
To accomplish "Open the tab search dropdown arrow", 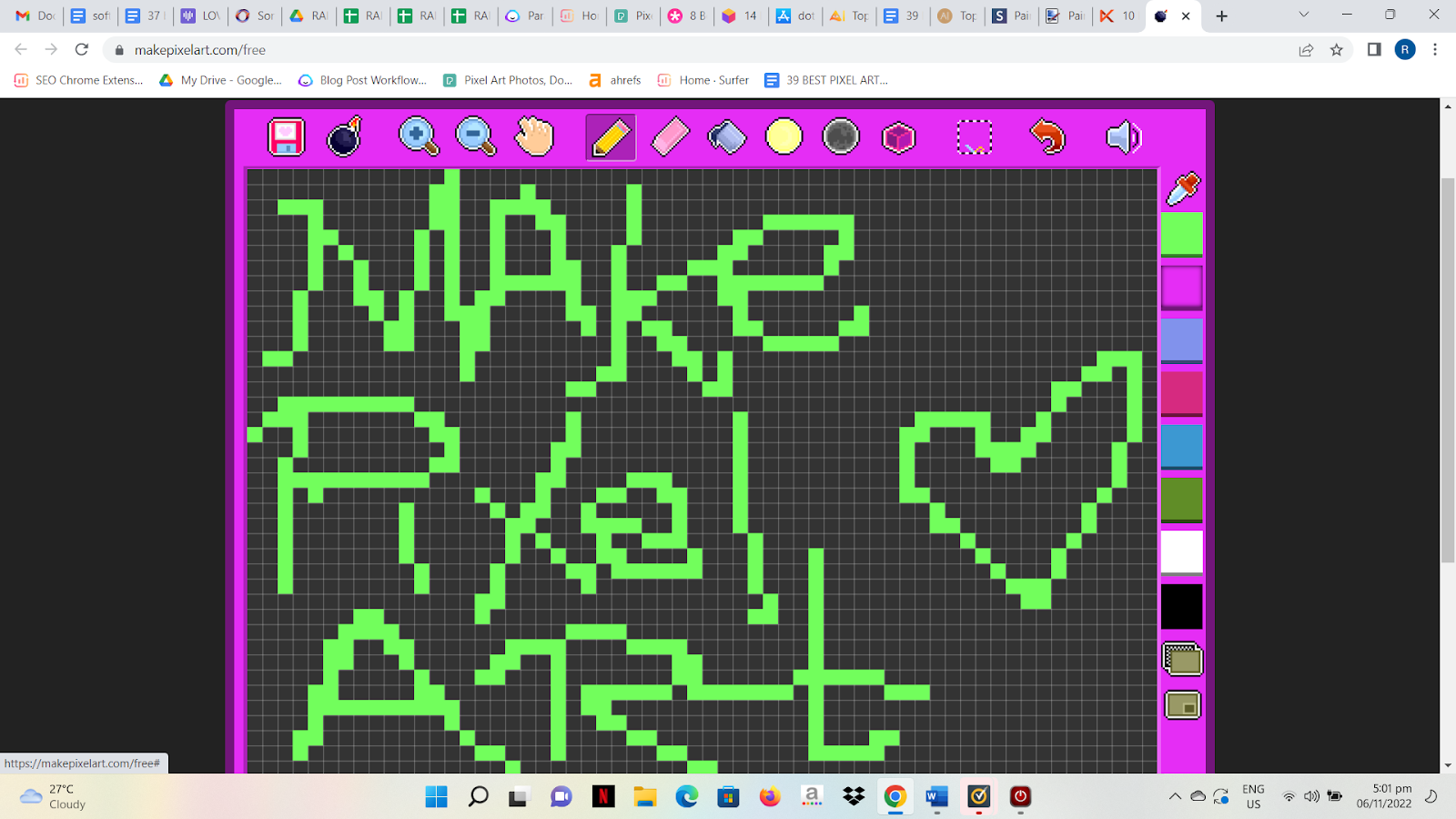I will (1303, 15).
